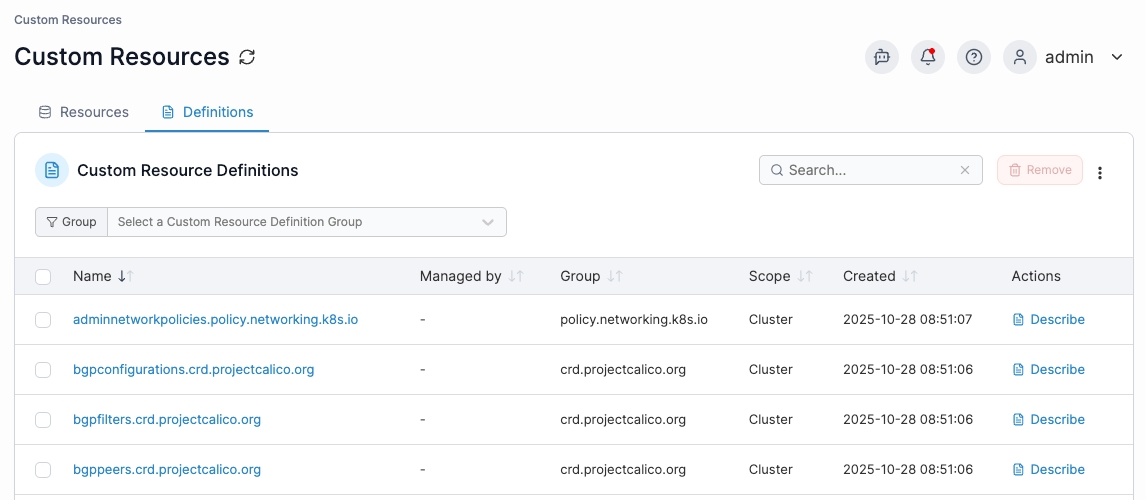
Task: Toggle the select-all checkbox in table header
Action: 43,277
